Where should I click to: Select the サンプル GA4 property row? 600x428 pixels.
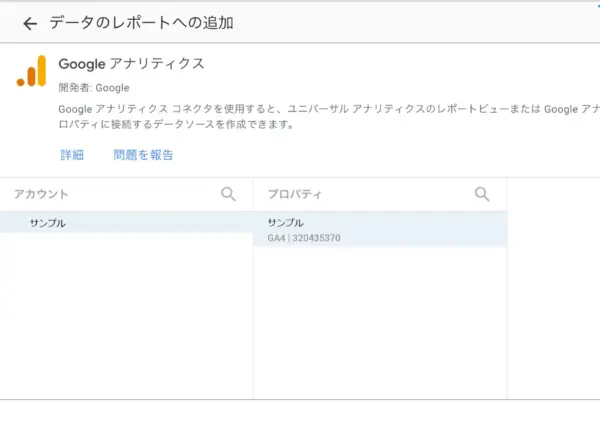pos(380,229)
